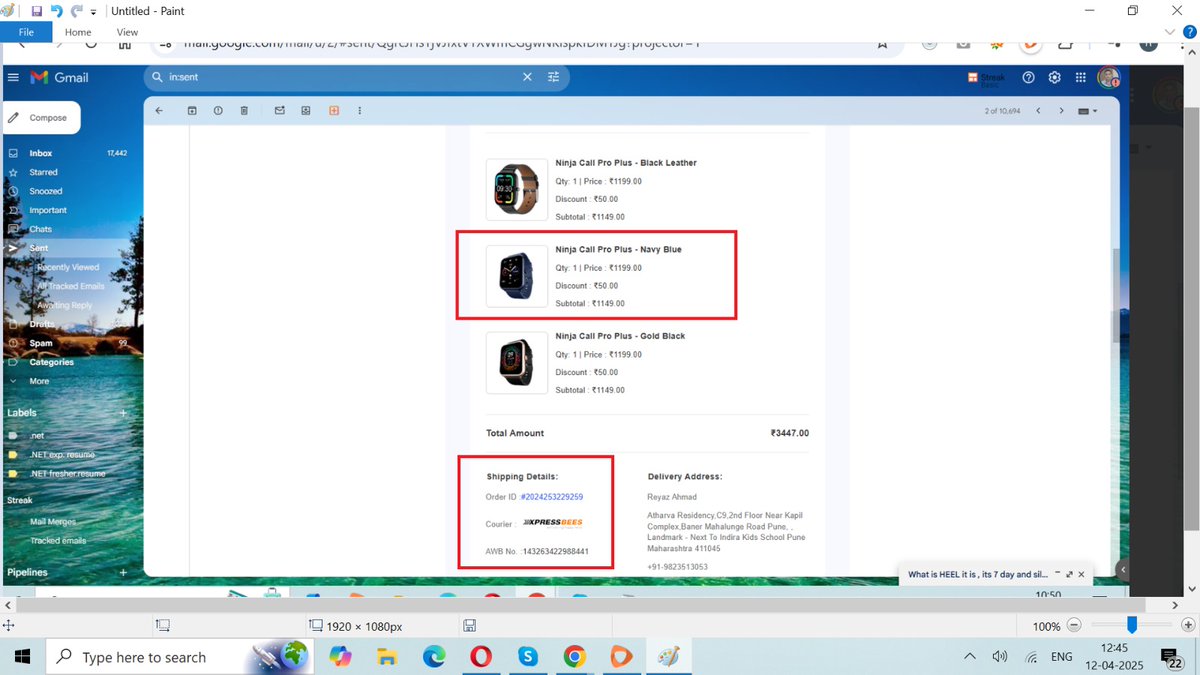Image resolution: width=1200 pixels, height=675 pixels.
Task: Open the Windows Start menu
Action: 22,657
